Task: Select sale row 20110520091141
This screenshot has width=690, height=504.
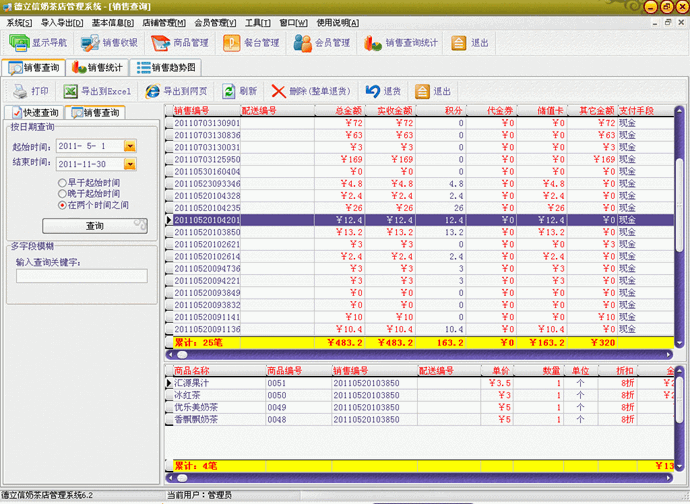Action: 419,317
